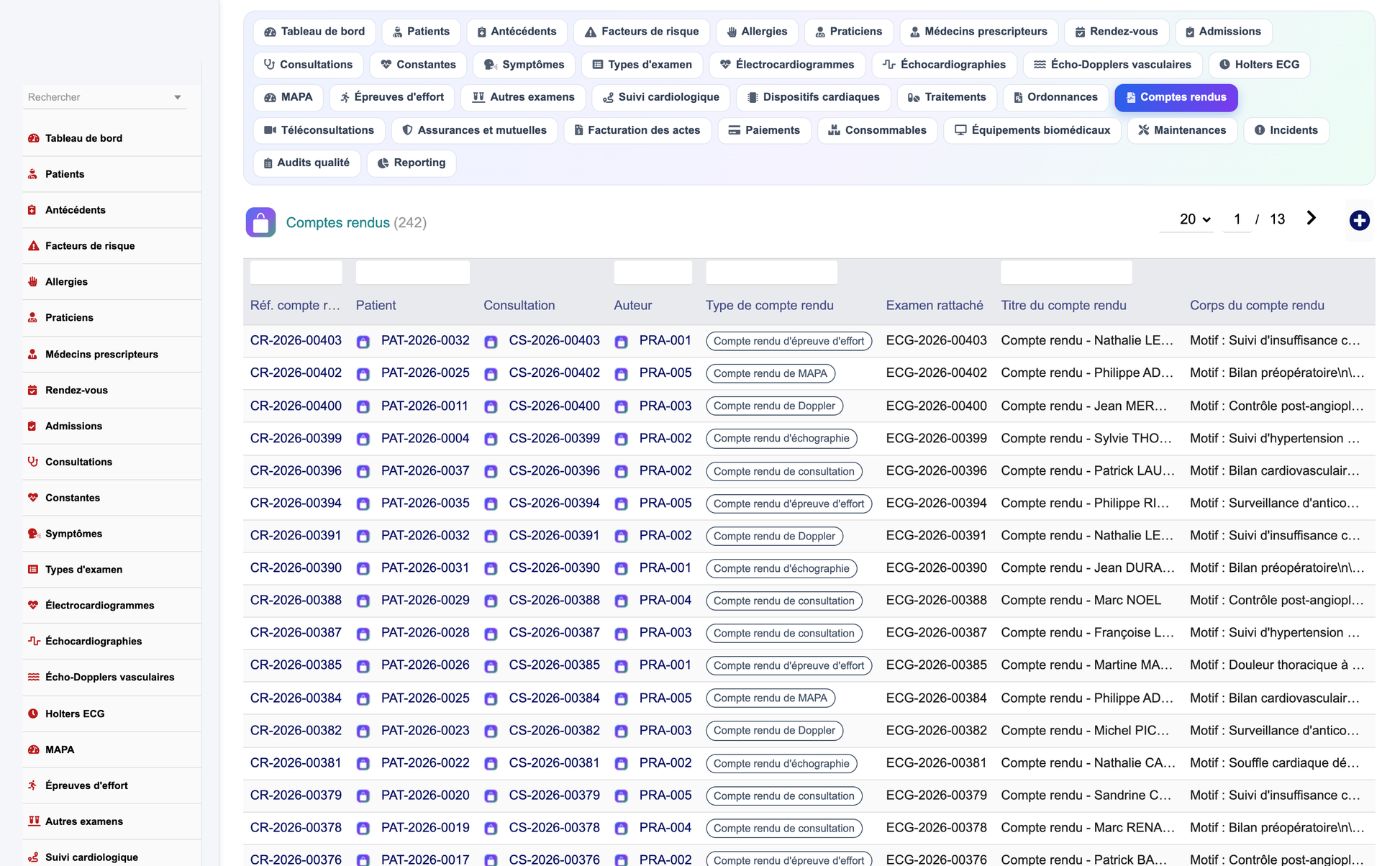
Task: Click the Patient column filter field
Action: pyautogui.click(x=412, y=273)
